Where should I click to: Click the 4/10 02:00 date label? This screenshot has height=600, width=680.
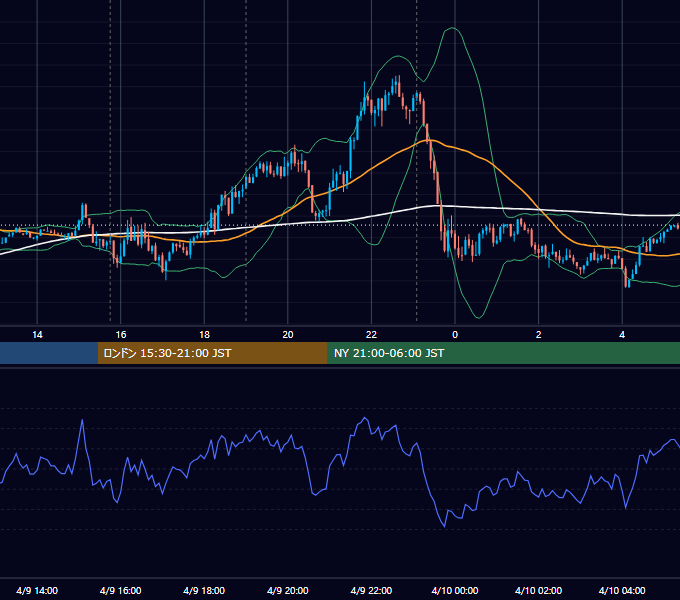(x=539, y=590)
